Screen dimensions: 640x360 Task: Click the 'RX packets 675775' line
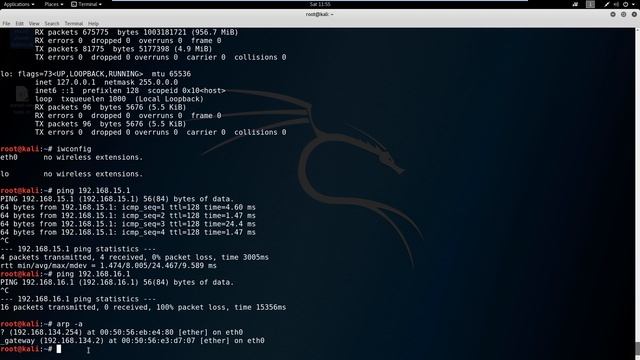click(x=136, y=32)
